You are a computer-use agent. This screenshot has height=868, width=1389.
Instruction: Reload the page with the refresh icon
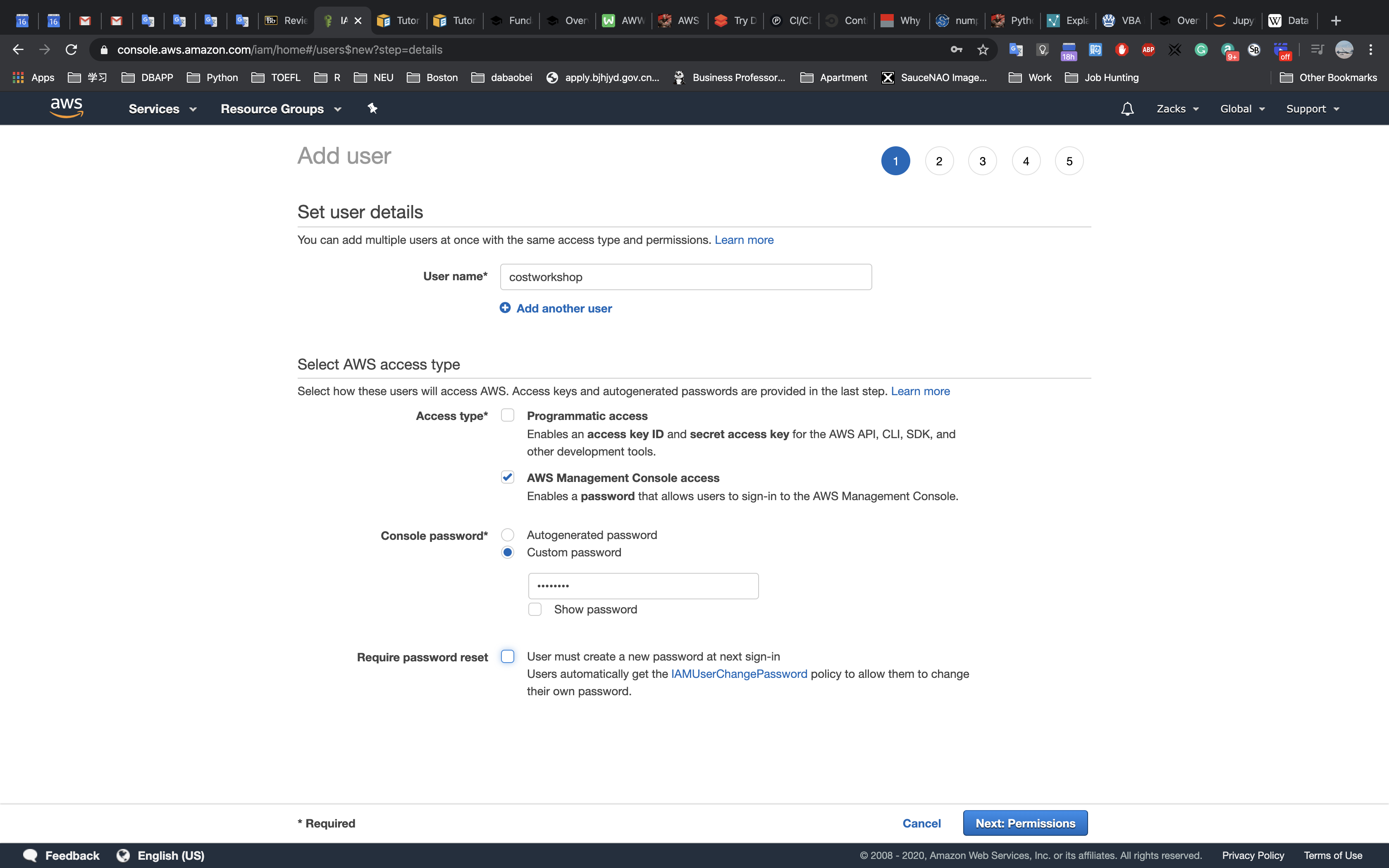71,50
